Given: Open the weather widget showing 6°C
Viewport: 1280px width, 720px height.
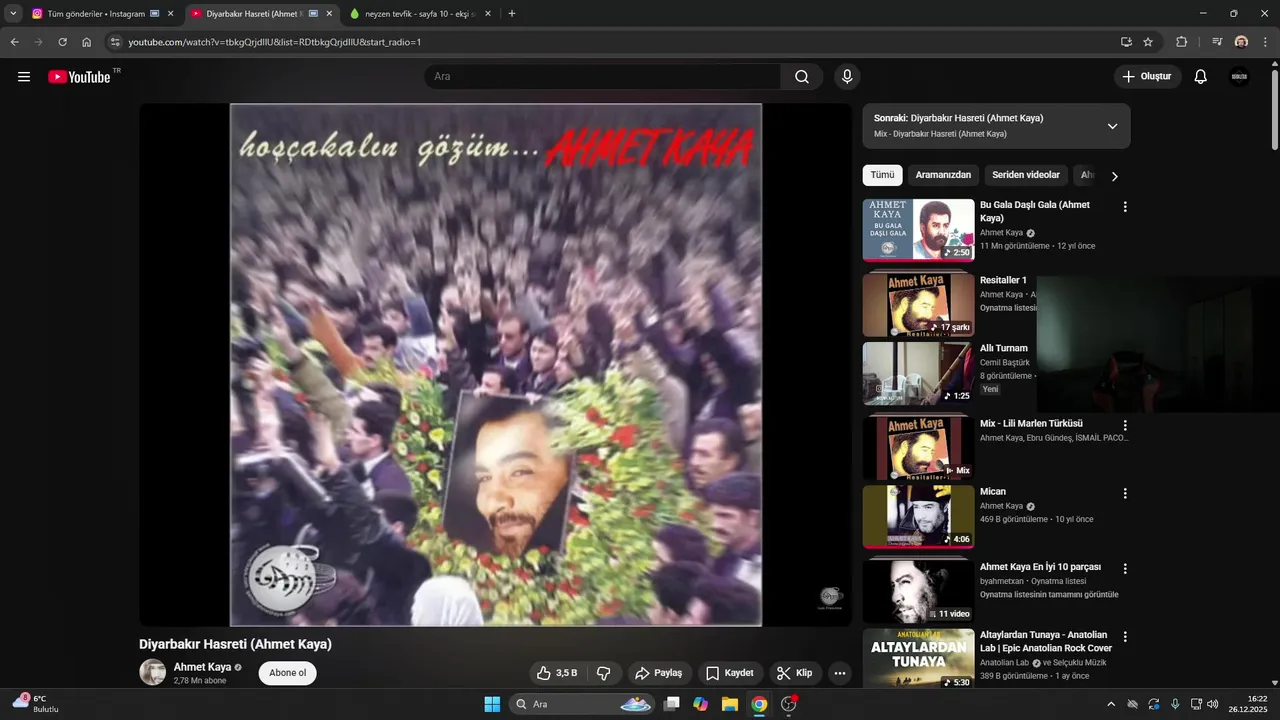Looking at the screenshot, I should [x=36, y=703].
